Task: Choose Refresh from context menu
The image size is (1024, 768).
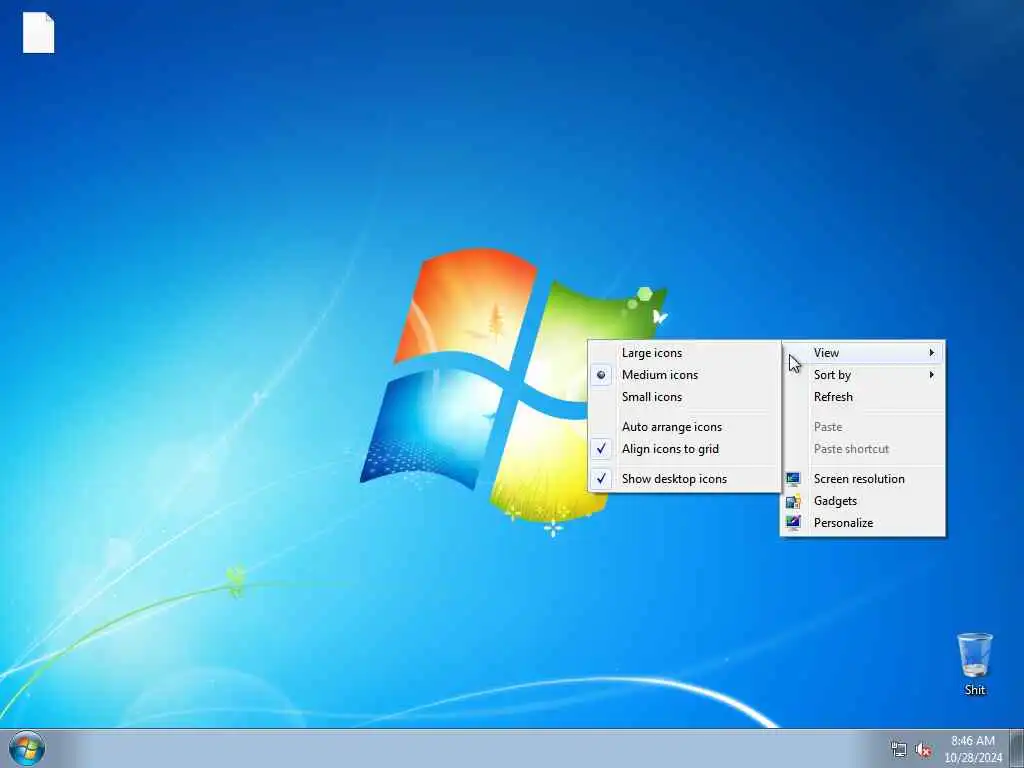Action: tap(863, 397)
